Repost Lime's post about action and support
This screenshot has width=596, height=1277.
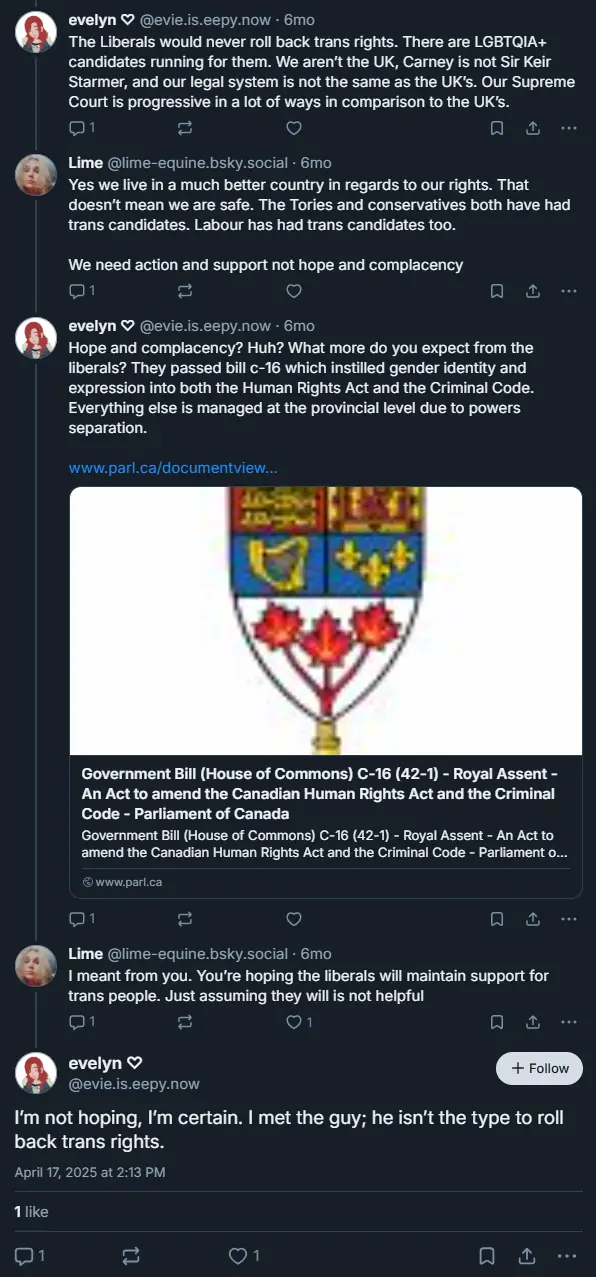(x=184, y=291)
